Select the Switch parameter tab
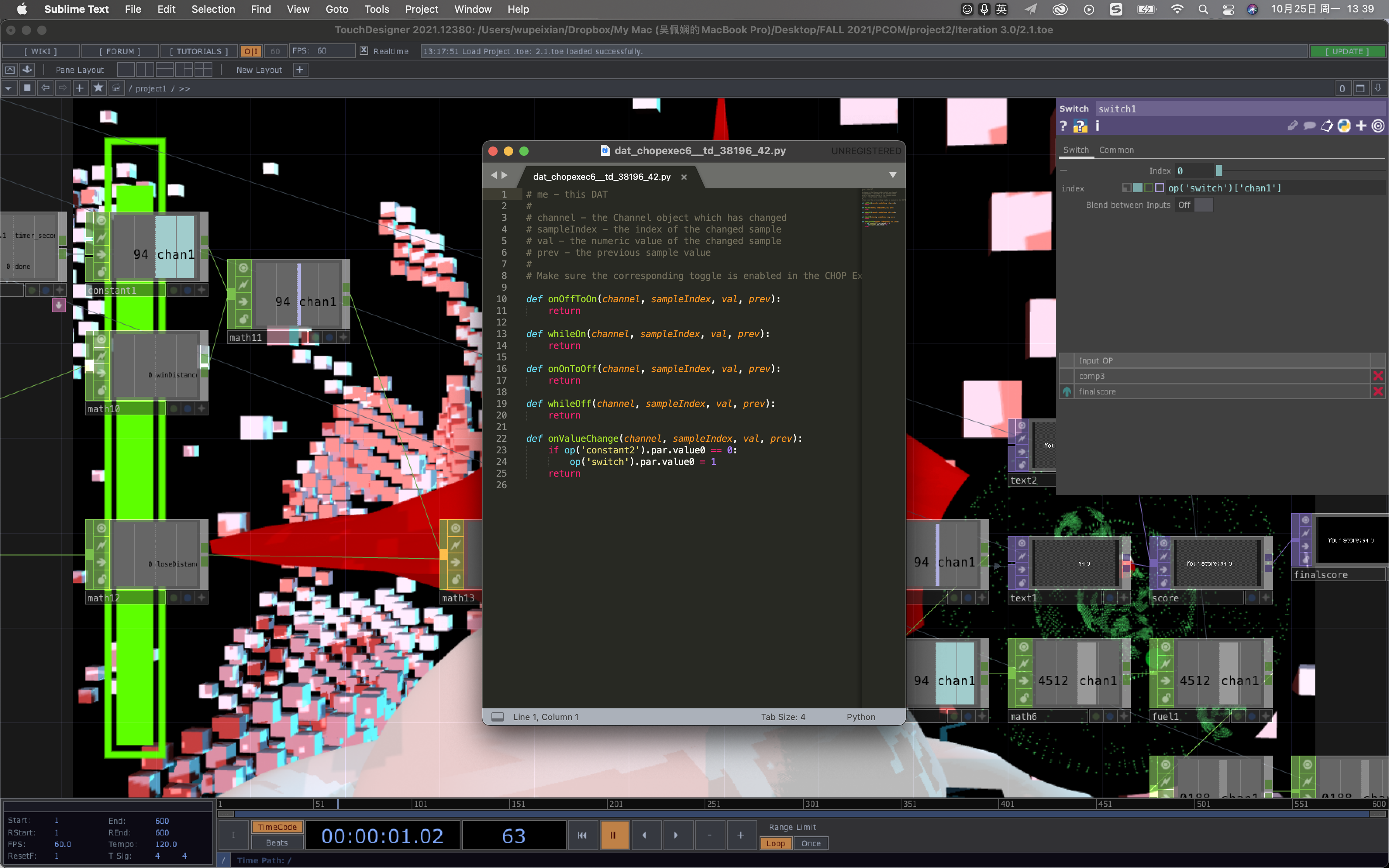This screenshot has height=868, width=1389. tap(1075, 150)
